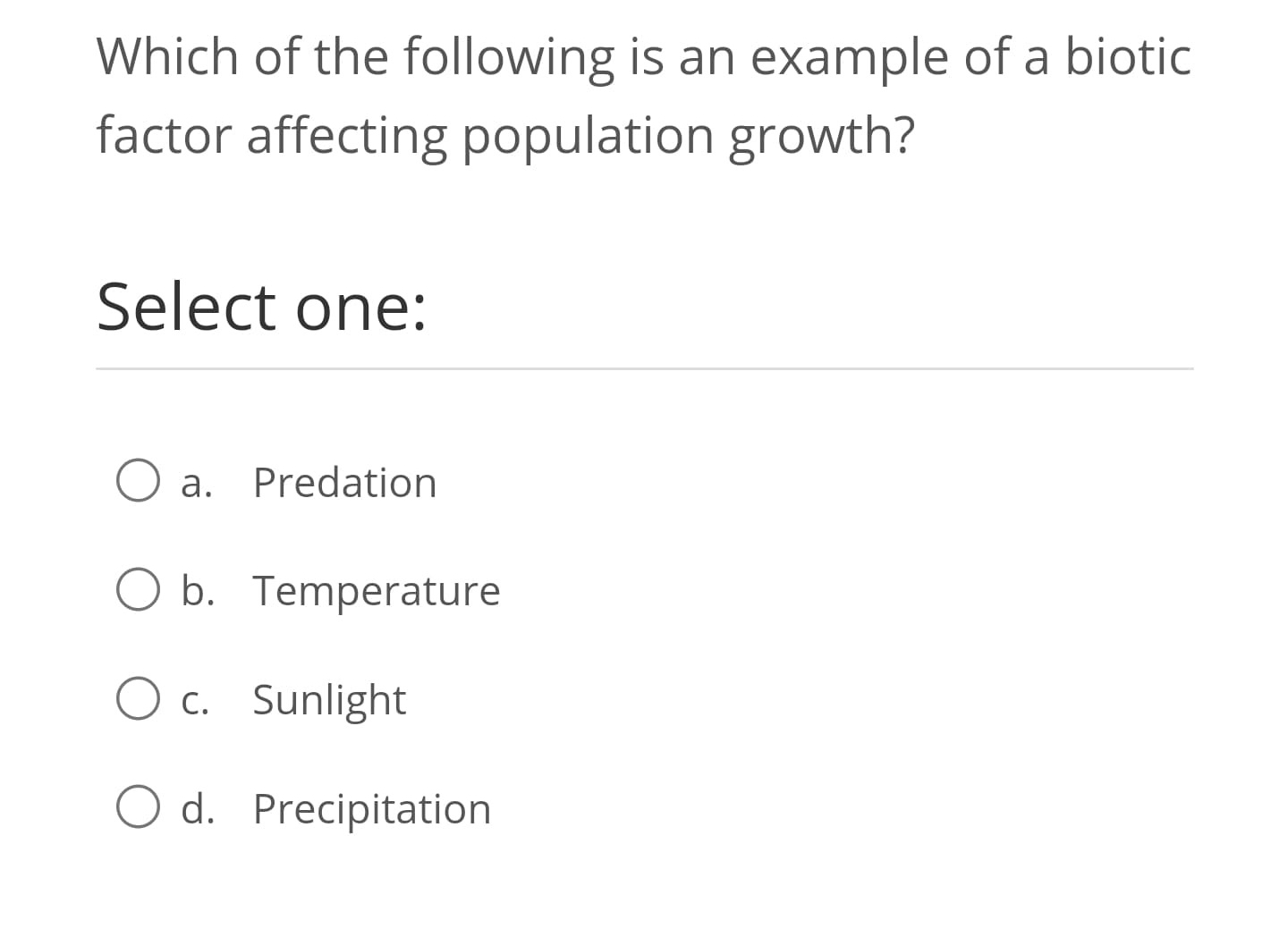Select radio button for option b Temperature
The height and width of the screenshot is (937, 1288).
click(138, 589)
